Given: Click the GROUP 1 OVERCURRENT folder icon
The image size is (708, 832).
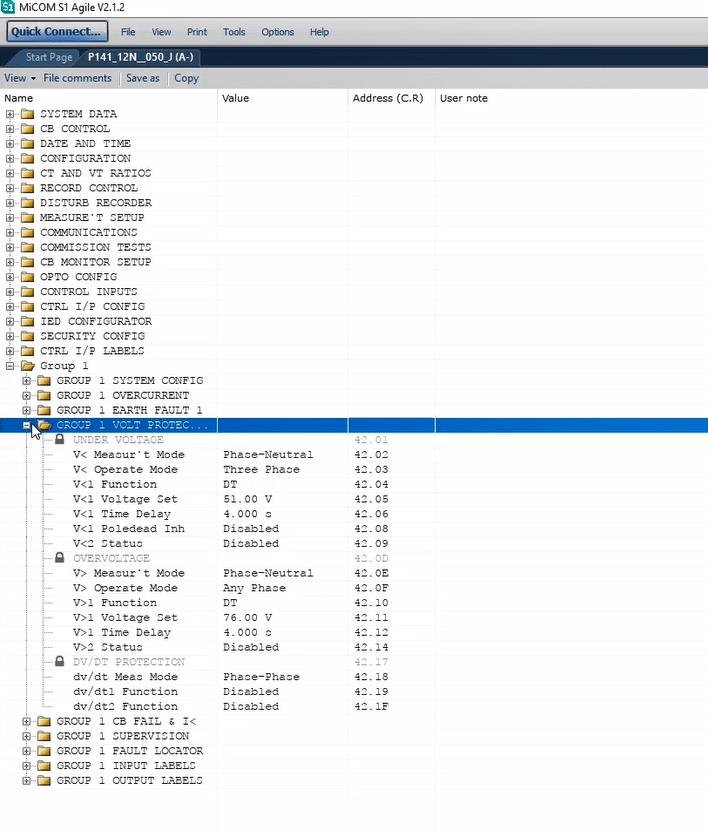Looking at the screenshot, I should [44, 395].
